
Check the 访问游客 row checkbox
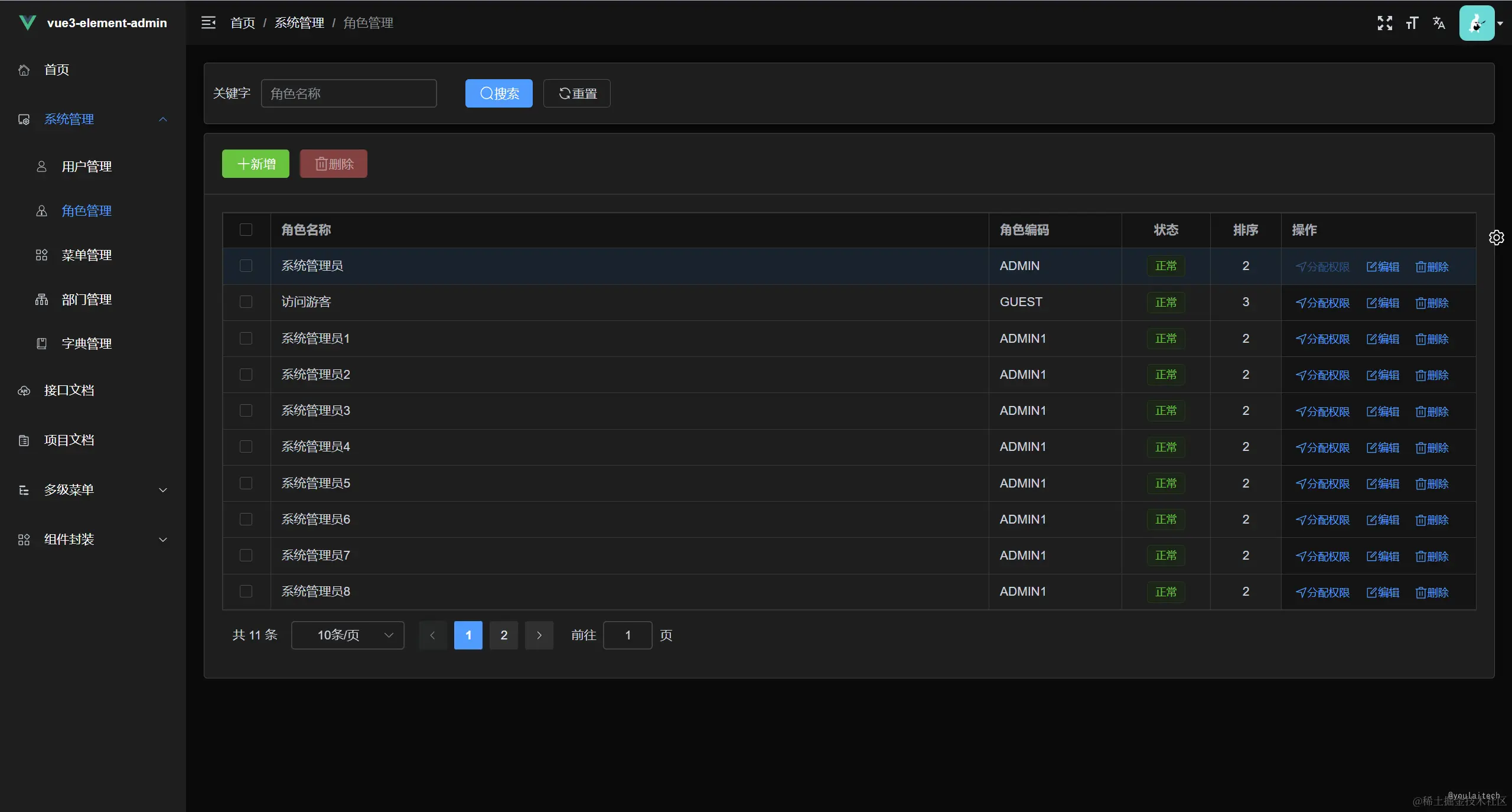coord(246,302)
